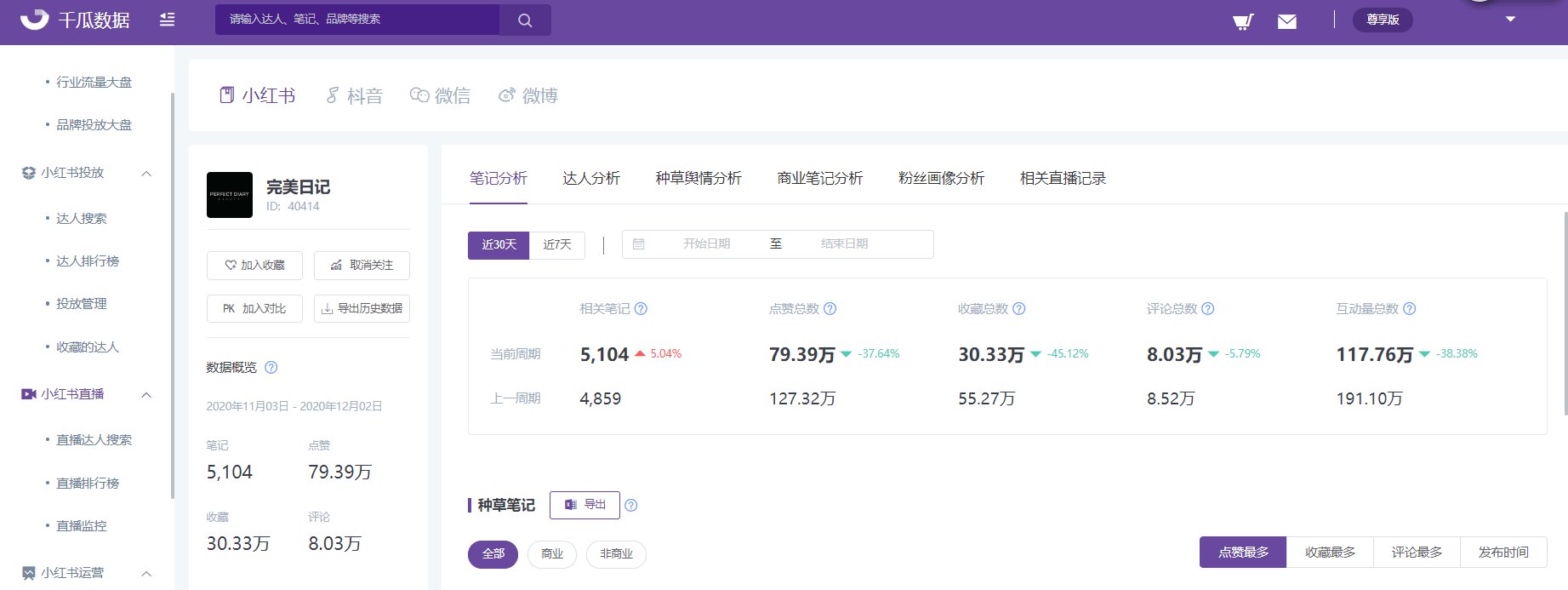Toggle the sidebar collapse menu icon
The image size is (1568, 590).
(x=167, y=20)
